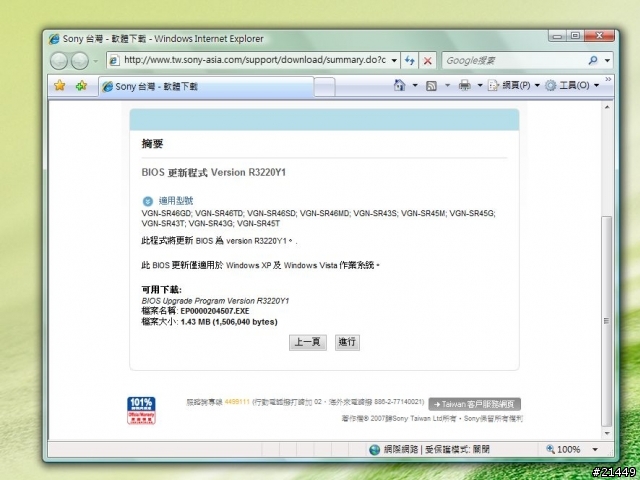Click the BIOS 更新程式 Version R3220Y1 heading
Viewport: 640px width, 480px height.
[213, 172]
